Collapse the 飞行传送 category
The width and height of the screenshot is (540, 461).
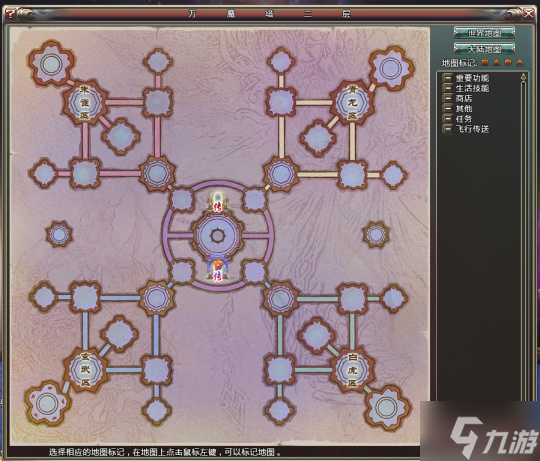point(447,129)
